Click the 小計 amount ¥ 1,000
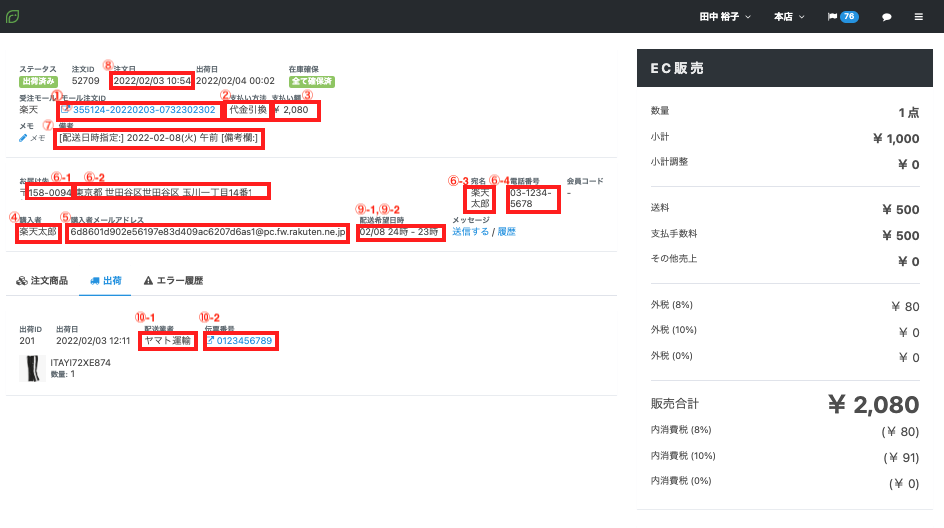 896,138
